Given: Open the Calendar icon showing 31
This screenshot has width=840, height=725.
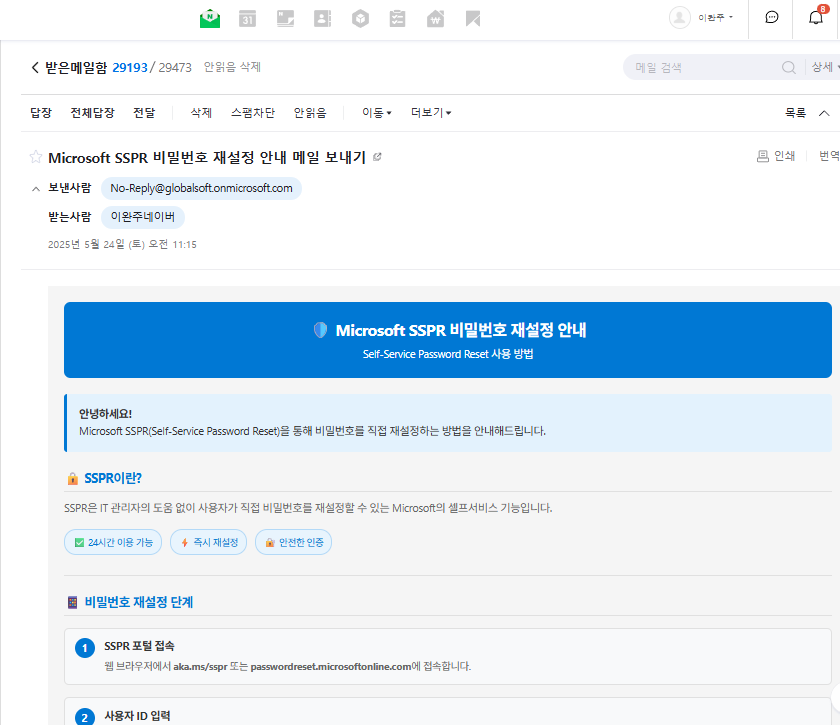Looking at the screenshot, I should pyautogui.click(x=247, y=19).
